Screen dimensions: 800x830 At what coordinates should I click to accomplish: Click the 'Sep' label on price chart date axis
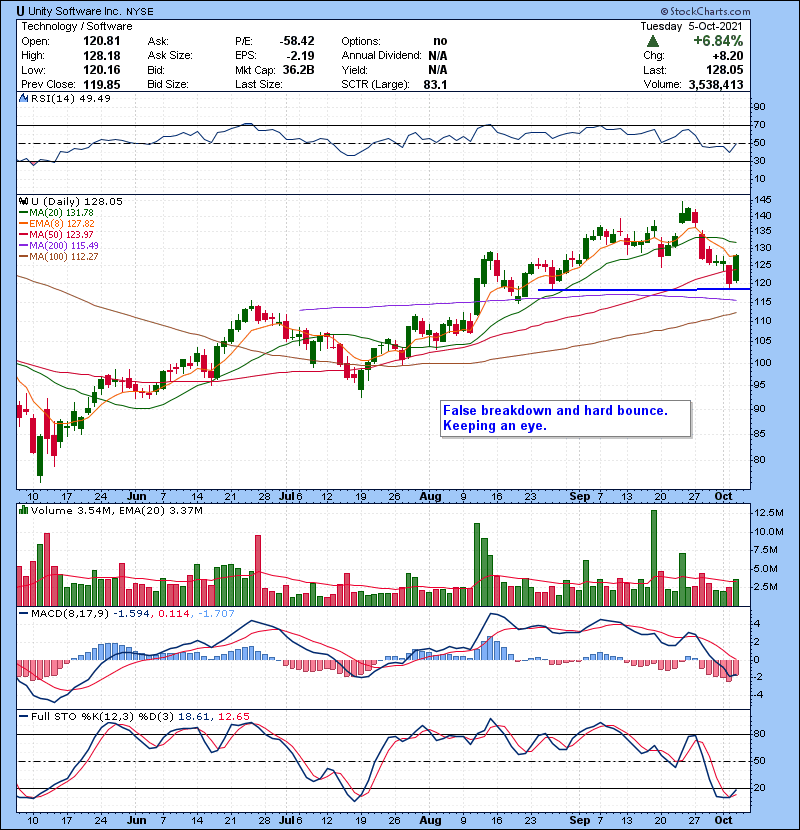(579, 497)
